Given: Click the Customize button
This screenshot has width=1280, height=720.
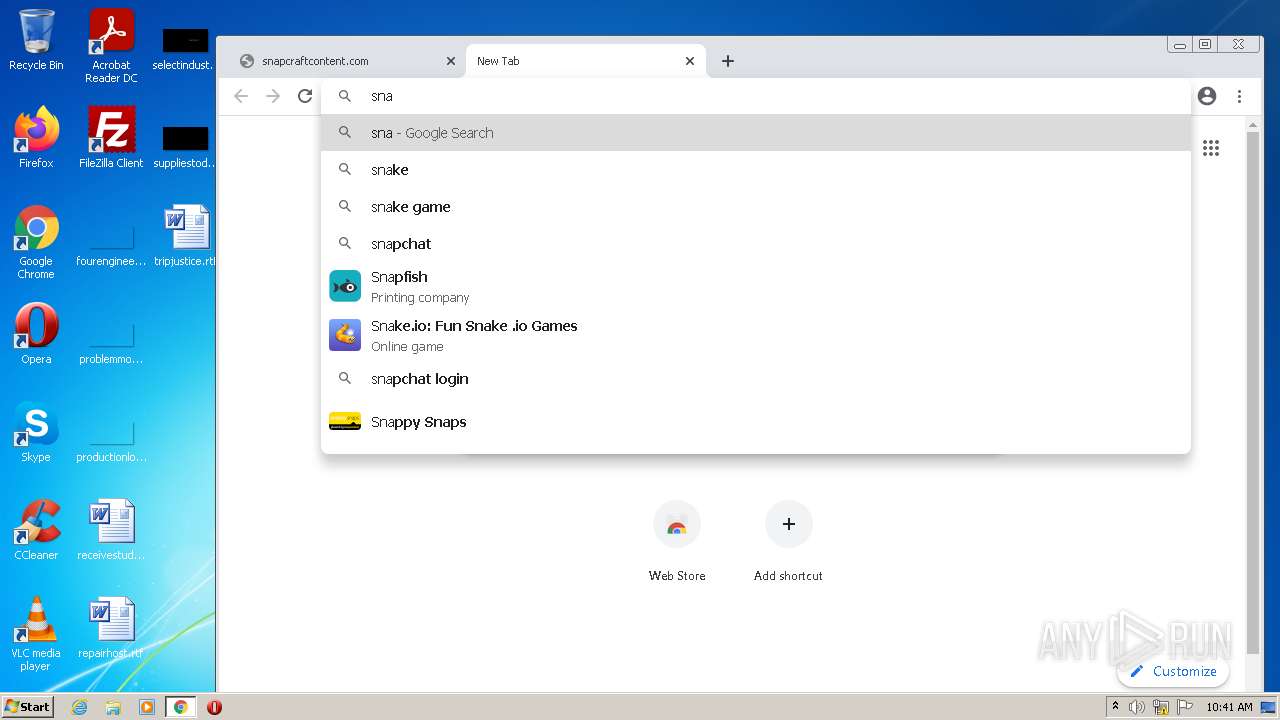Looking at the screenshot, I should coord(1173,671).
